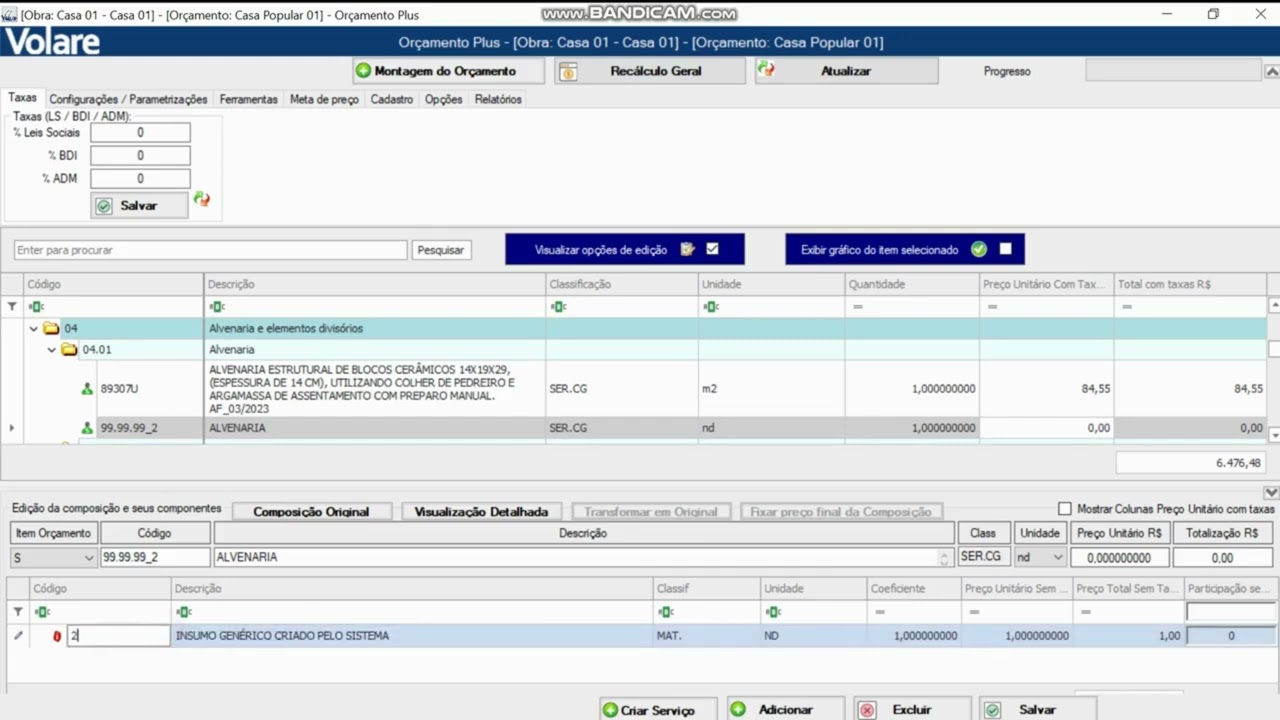Click the Classif filter condition icon in lower grid
This screenshot has height=720, width=1280.
click(666, 612)
